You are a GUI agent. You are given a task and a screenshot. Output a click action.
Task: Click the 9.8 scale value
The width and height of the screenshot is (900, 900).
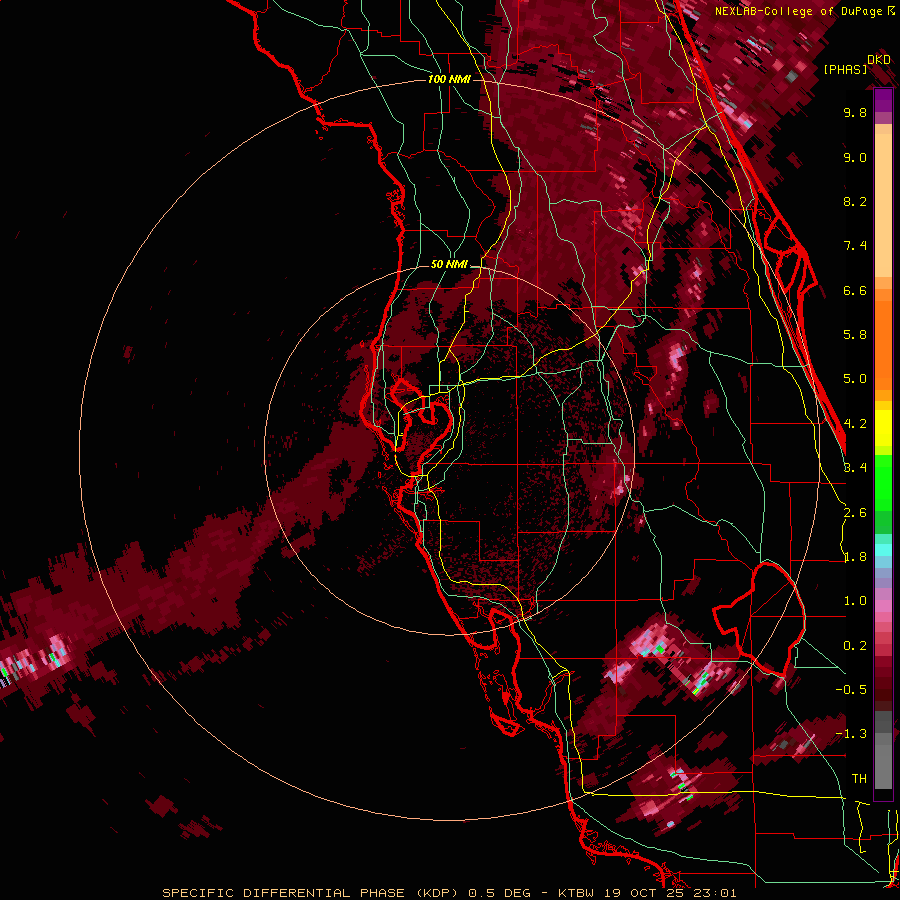(x=855, y=112)
